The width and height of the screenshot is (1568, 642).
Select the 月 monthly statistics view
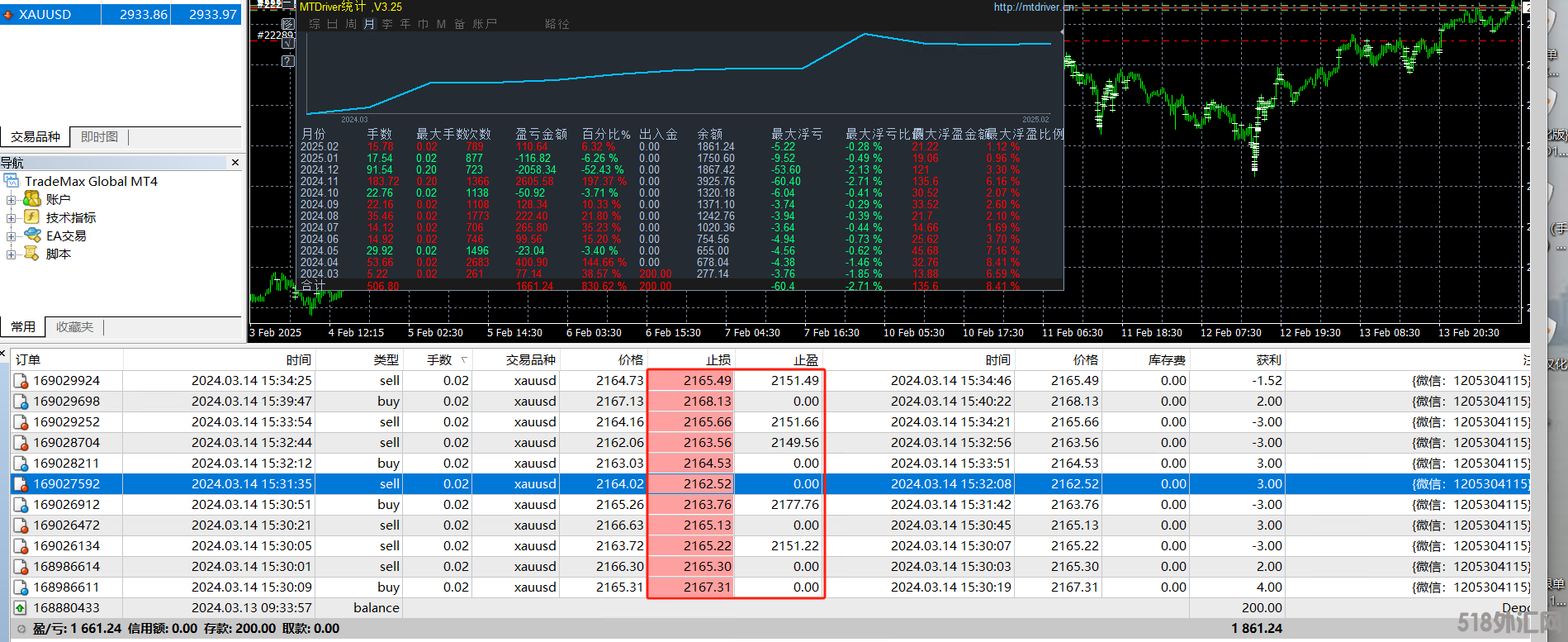(369, 24)
